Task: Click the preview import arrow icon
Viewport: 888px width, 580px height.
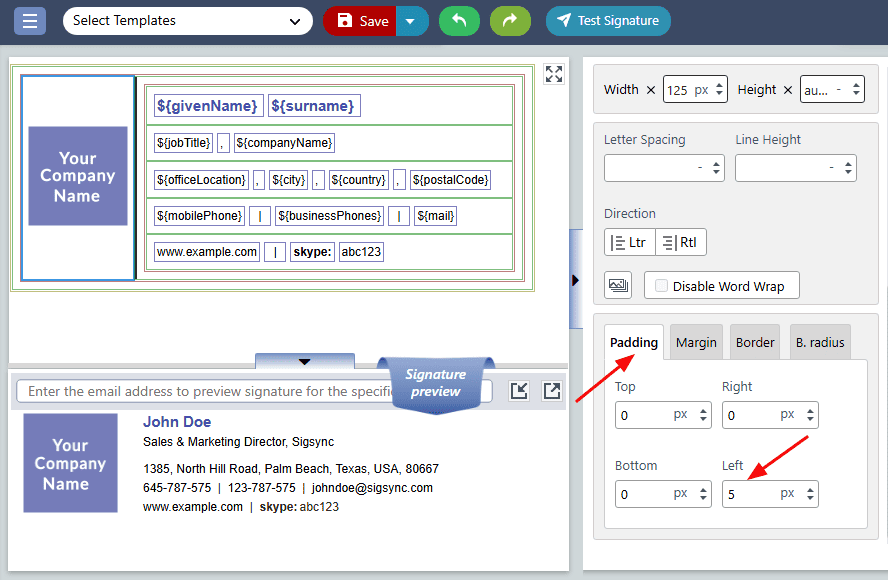Action: click(519, 391)
